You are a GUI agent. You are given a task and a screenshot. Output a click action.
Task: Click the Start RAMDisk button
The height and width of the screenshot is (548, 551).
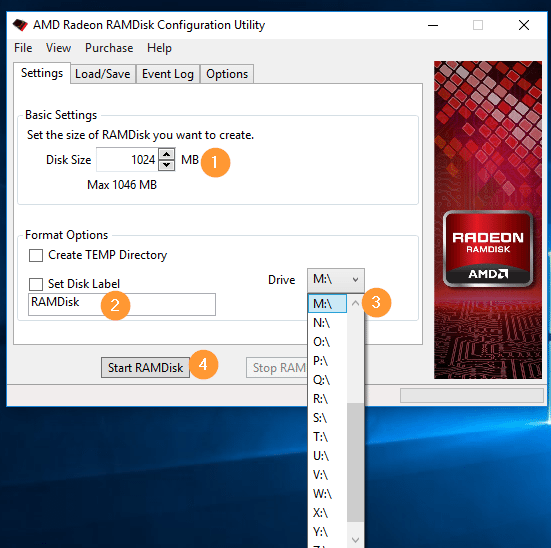(x=145, y=368)
